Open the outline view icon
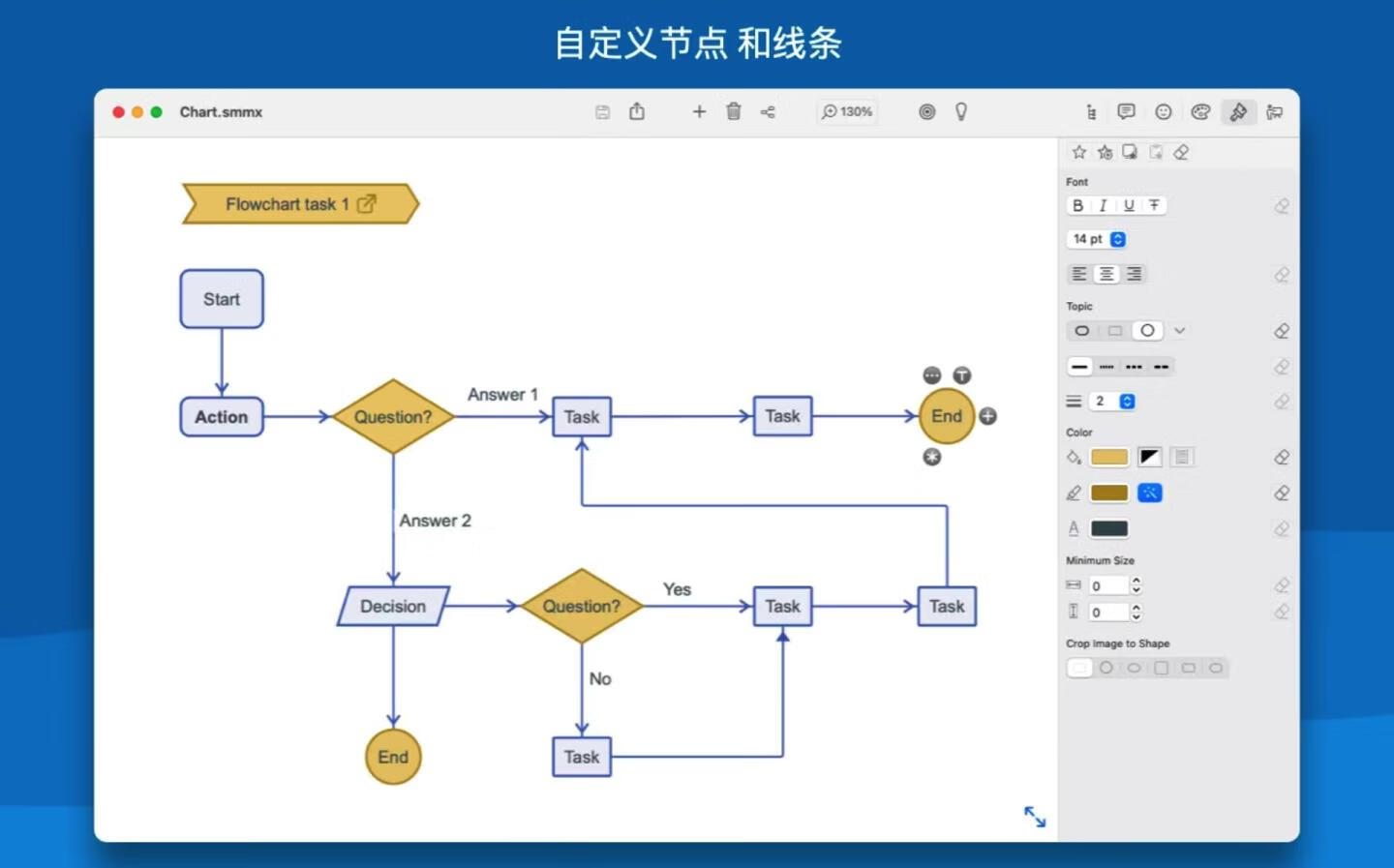1394x868 pixels. 1091,112
